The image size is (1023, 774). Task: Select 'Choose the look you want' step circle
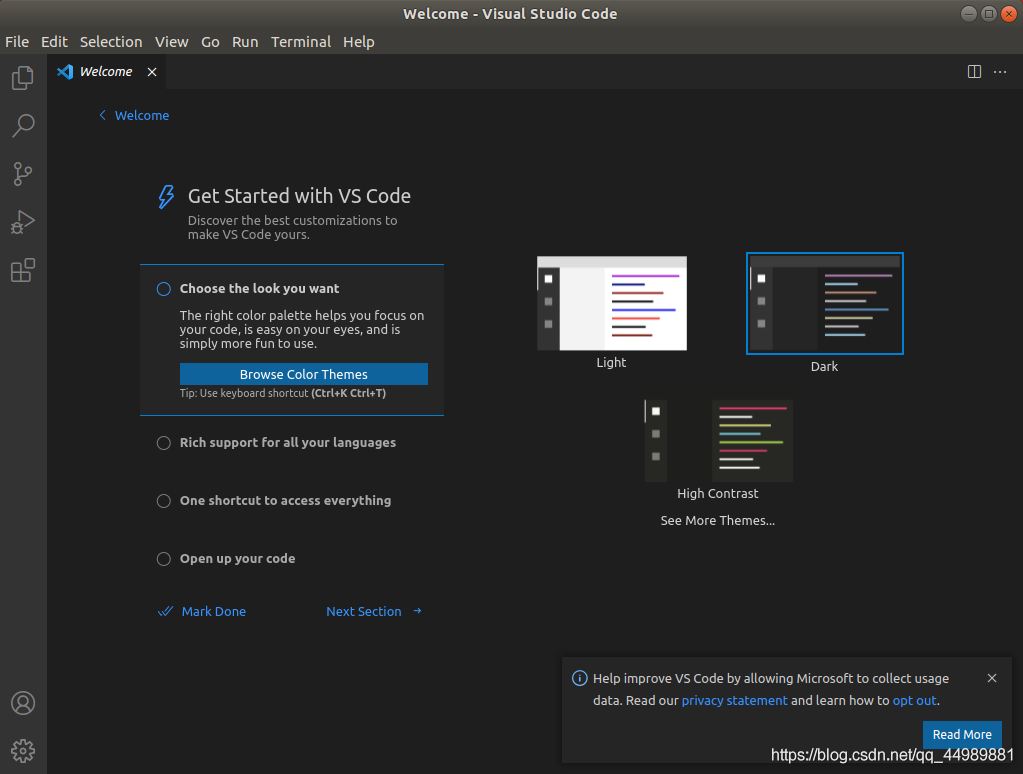[164, 289]
